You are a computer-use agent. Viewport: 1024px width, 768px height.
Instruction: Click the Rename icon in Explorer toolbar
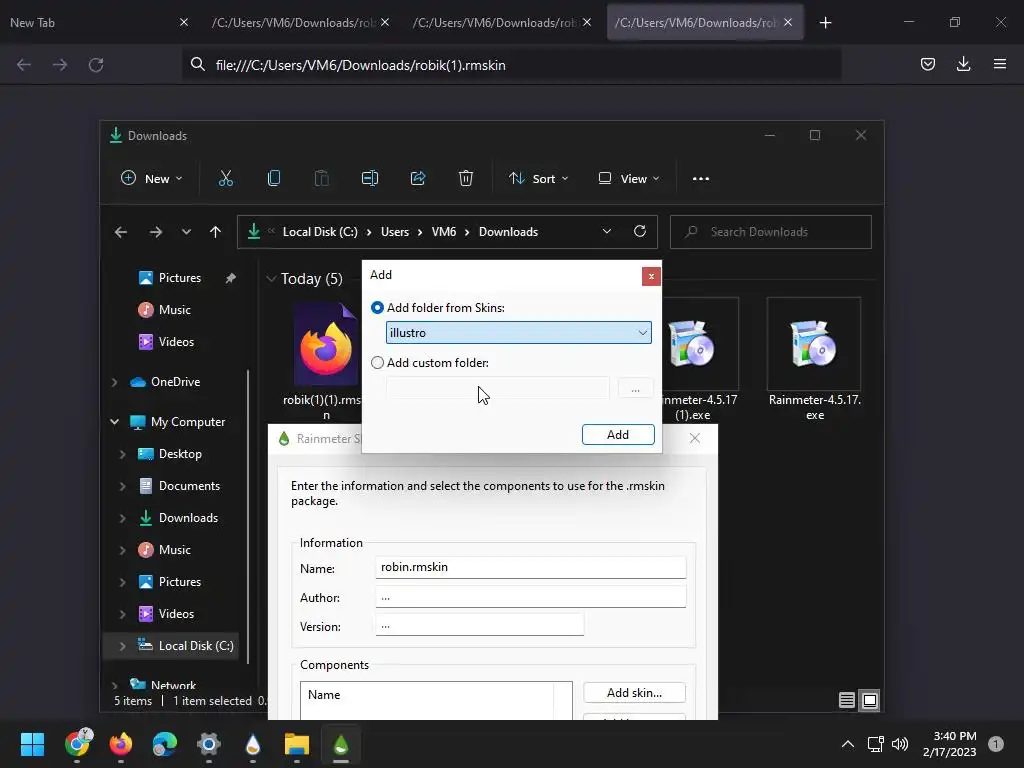tap(370, 178)
